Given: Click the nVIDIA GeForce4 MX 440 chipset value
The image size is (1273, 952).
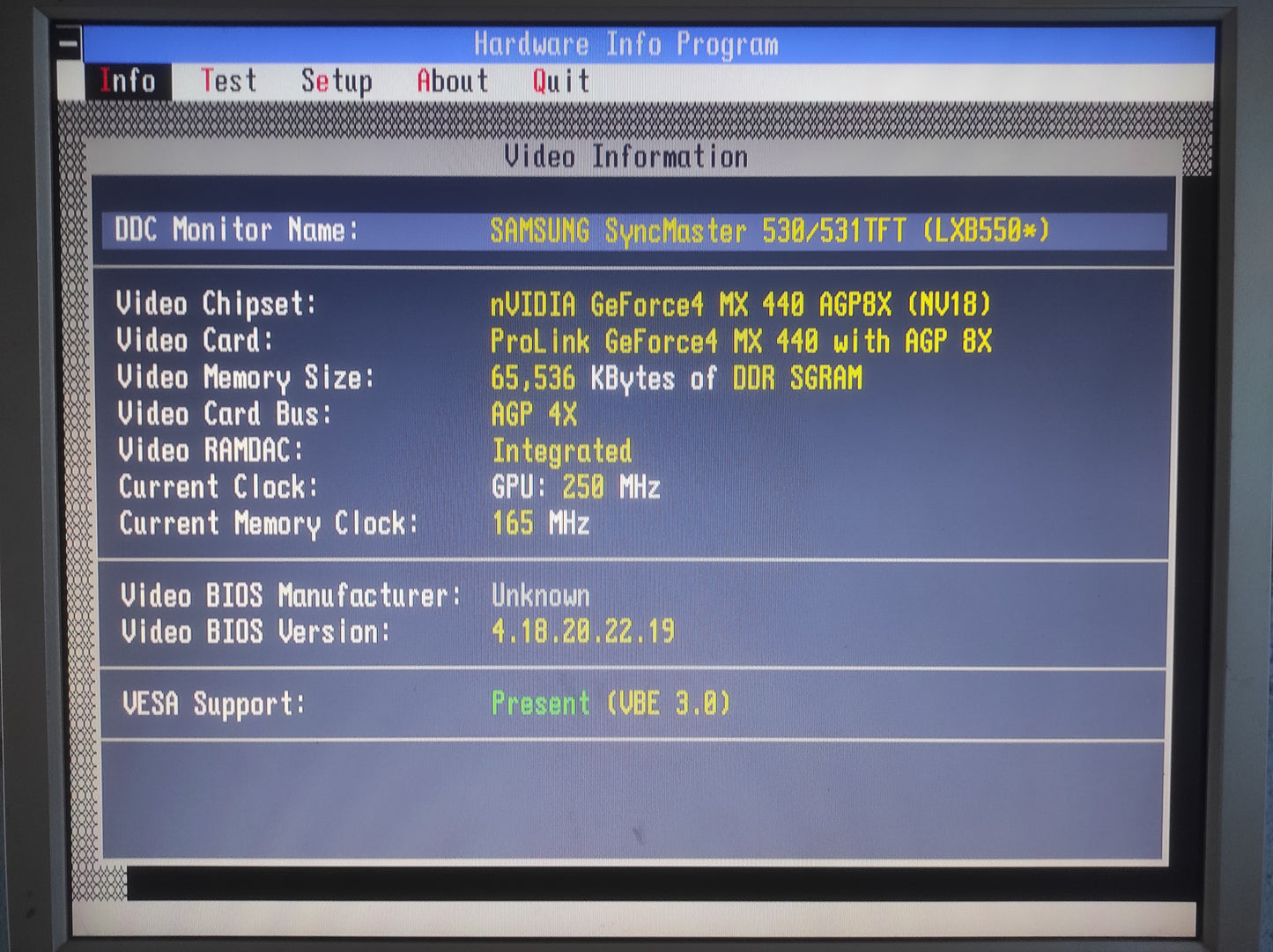Looking at the screenshot, I should [740, 305].
